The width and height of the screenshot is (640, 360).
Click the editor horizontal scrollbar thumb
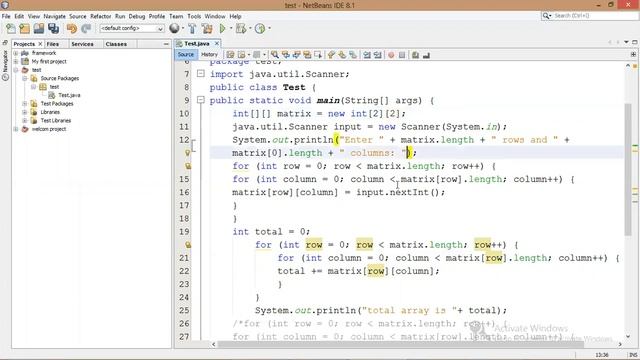tap(400, 344)
